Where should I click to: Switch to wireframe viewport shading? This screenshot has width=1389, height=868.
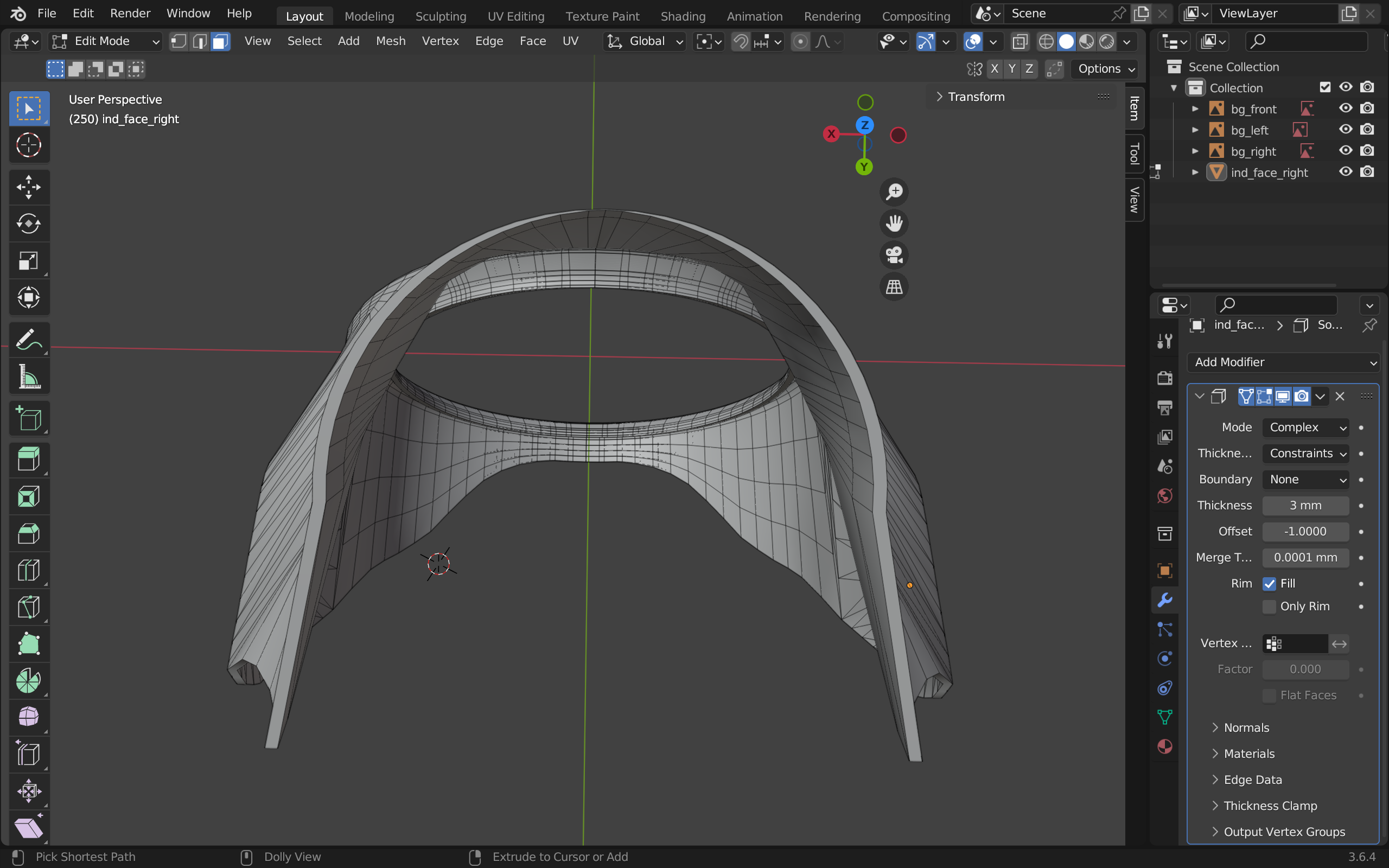point(1046,41)
